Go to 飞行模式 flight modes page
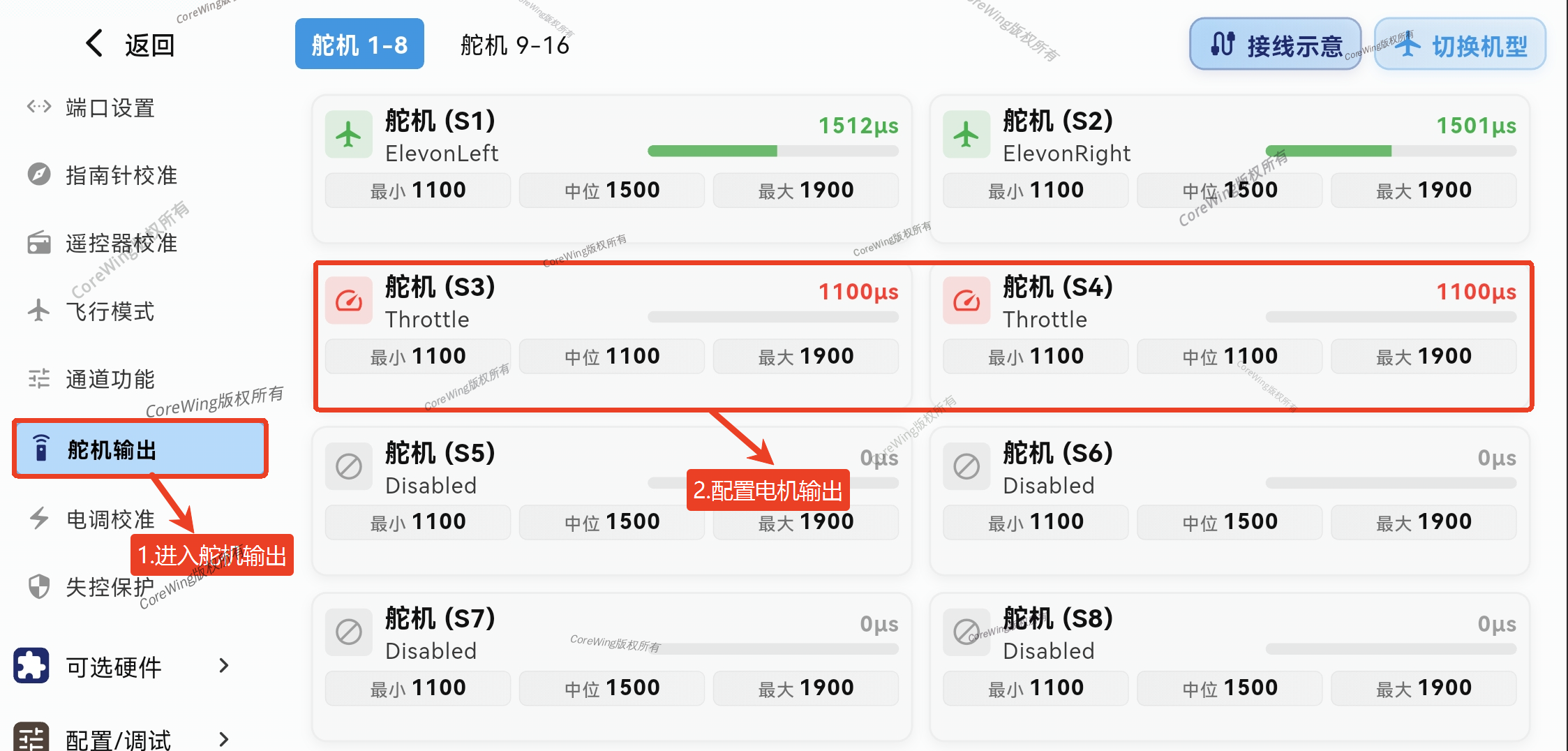Viewport: 1568px width, 751px height. [x=110, y=311]
